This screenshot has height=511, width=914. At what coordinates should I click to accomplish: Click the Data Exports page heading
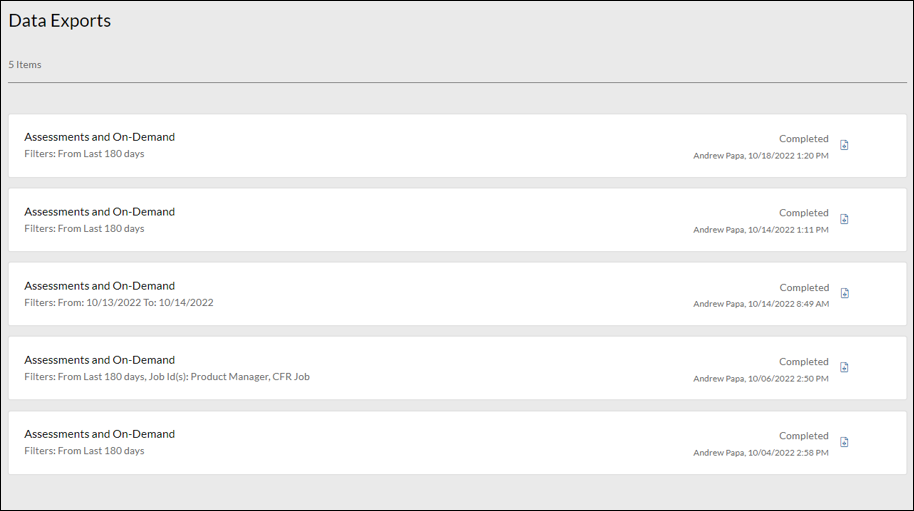pyautogui.click(x=60, y=21)
